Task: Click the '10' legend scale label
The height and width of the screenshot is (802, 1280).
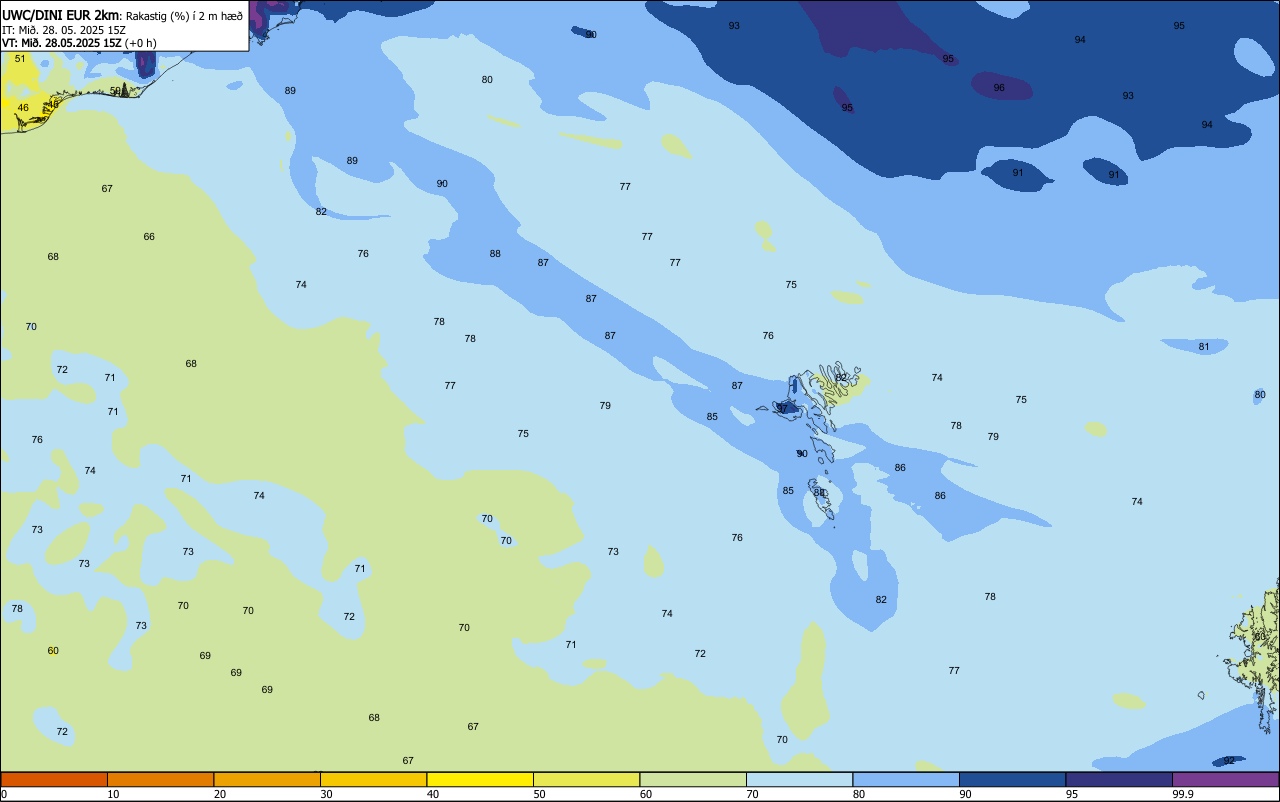Action: pos(113,794)
